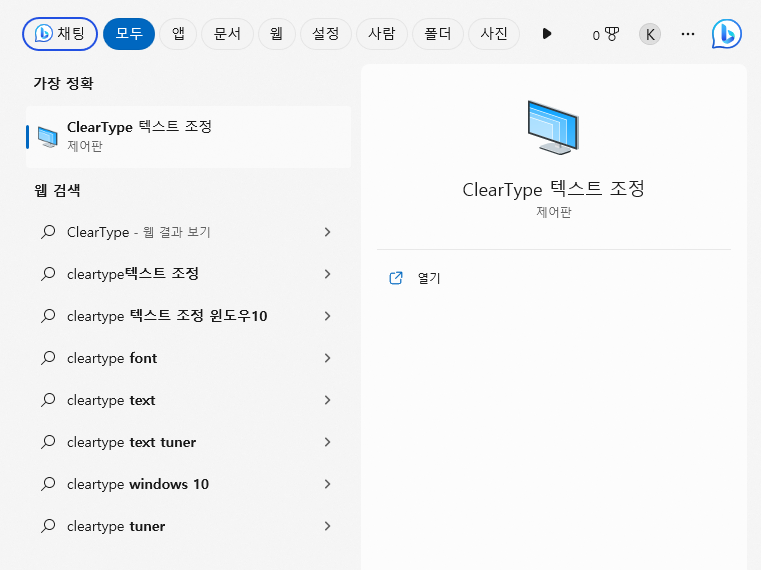Viewport: 761px width, 570px height.
Task: Expand chevron for cleartype windows 10
Action: tap(328, 484)
